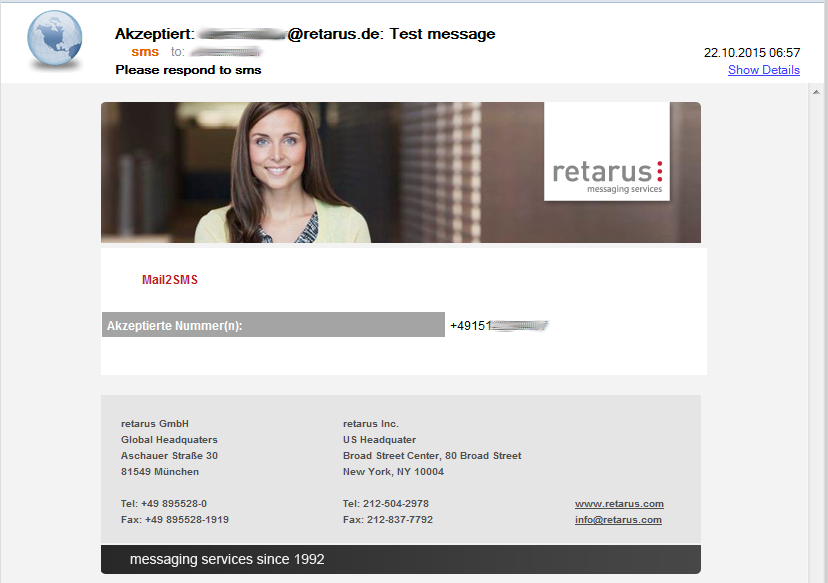Click the retarus GmbH company name
The width and height of the screenshot is (828, 583).
click(155, 424)
